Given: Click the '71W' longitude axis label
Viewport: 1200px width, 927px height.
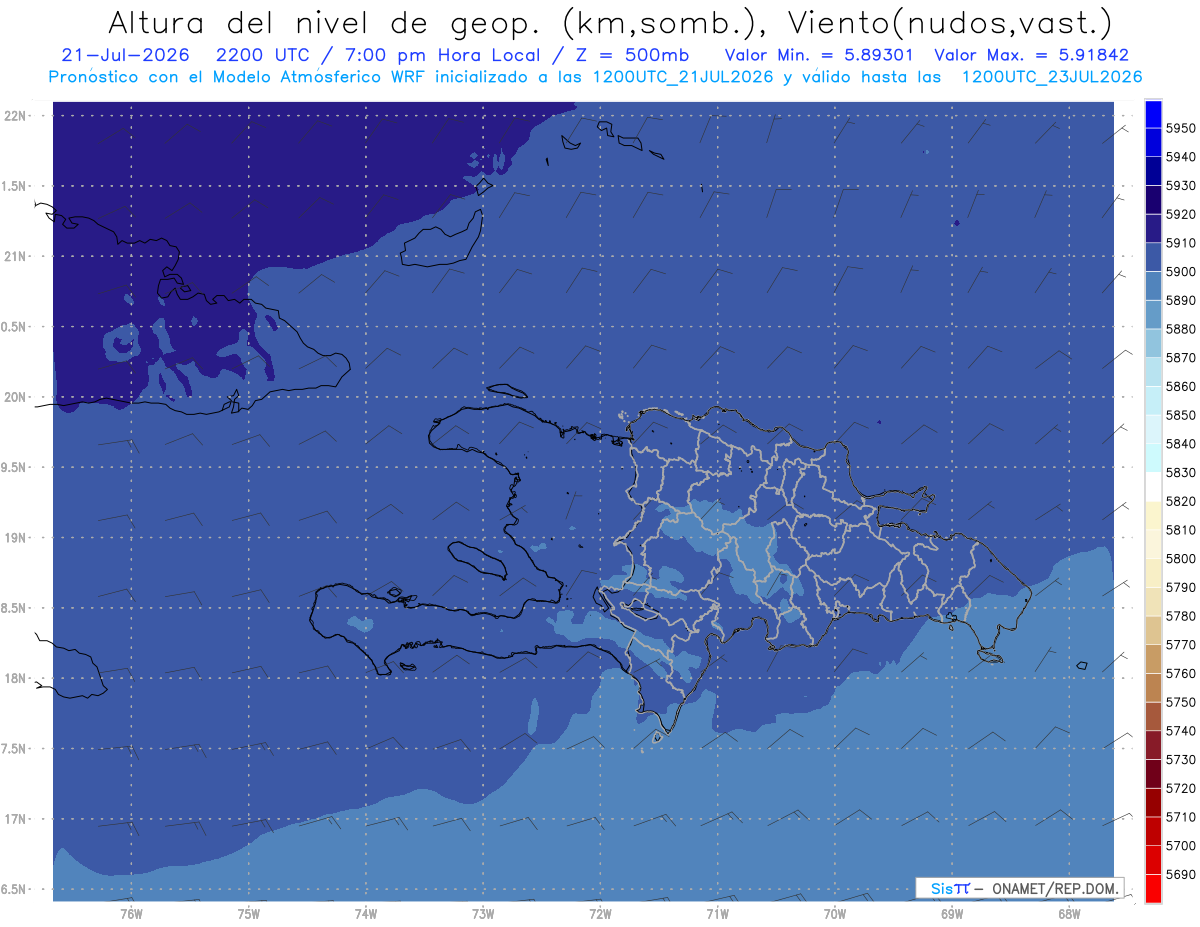Looking at the screenshot, I should pos(717,914).
